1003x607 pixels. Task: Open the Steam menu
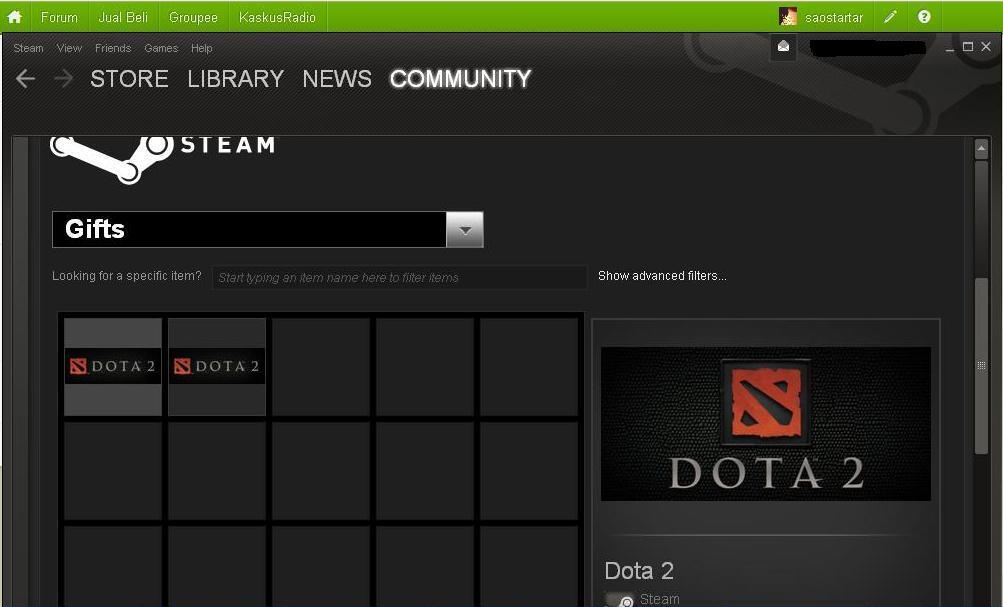click(28, 48)
